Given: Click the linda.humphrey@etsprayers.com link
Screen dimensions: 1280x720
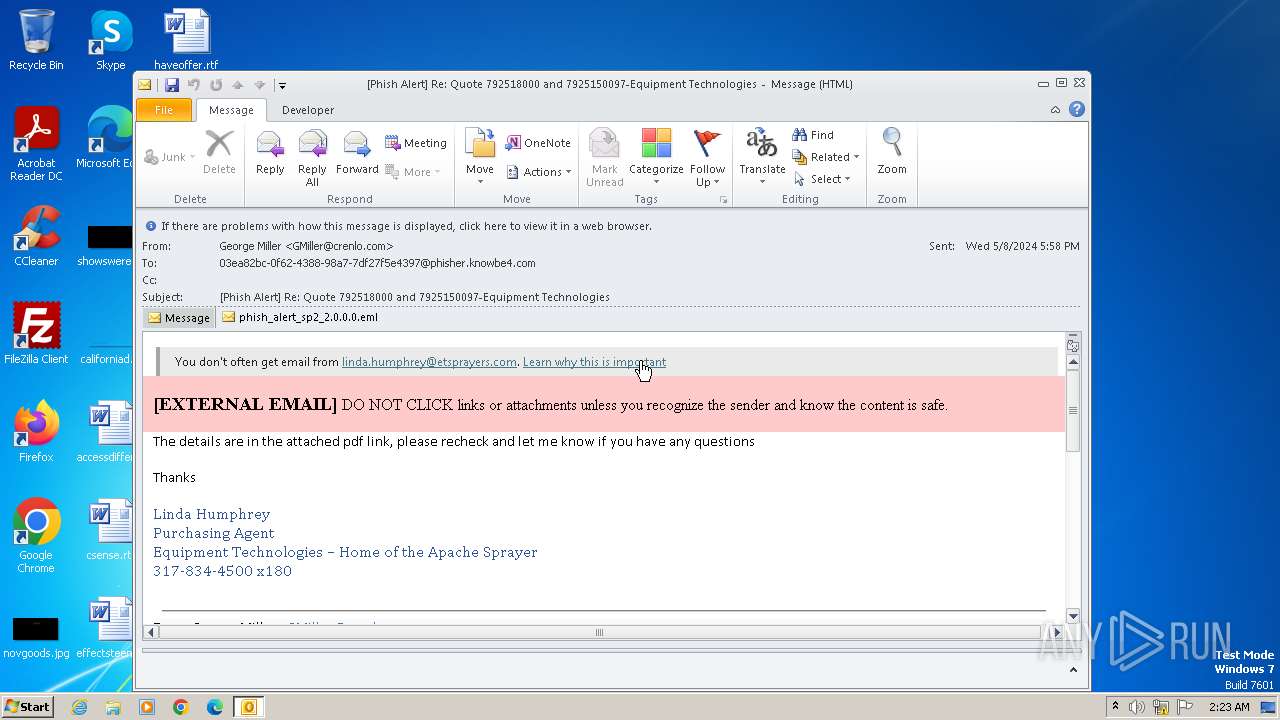Looking at the screenshot, I should pos(429,362).
